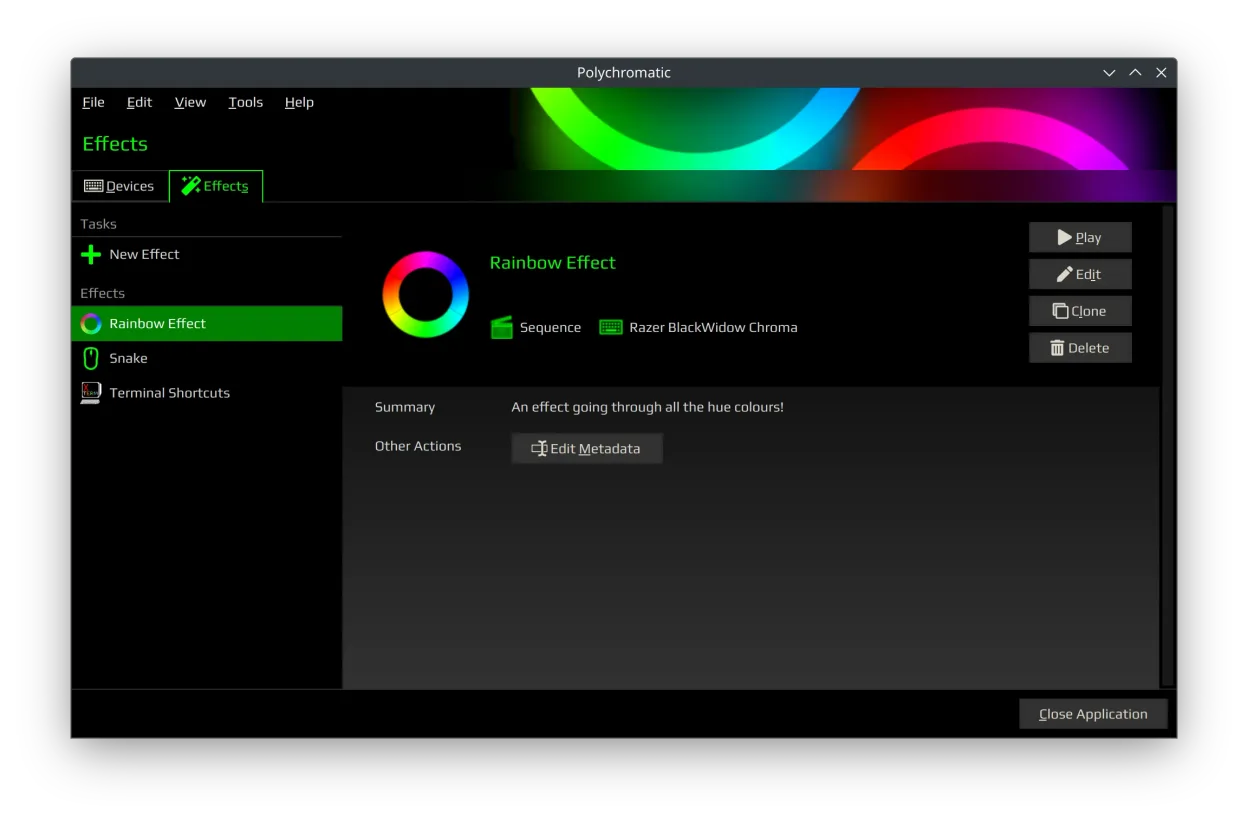Open the Help menu
The height and width of the screenshot is (822, 1248).
(x=299, y=102)
